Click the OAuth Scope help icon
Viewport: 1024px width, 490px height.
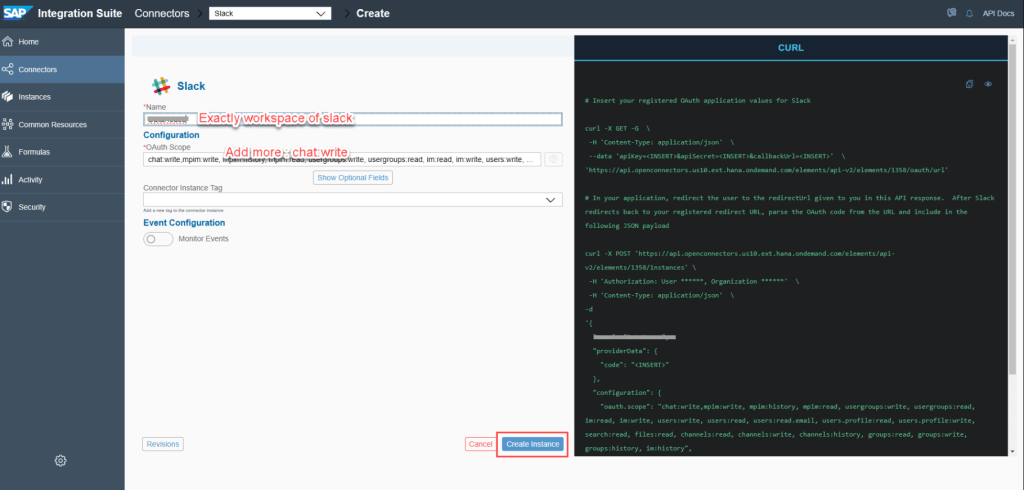point(553,159)
